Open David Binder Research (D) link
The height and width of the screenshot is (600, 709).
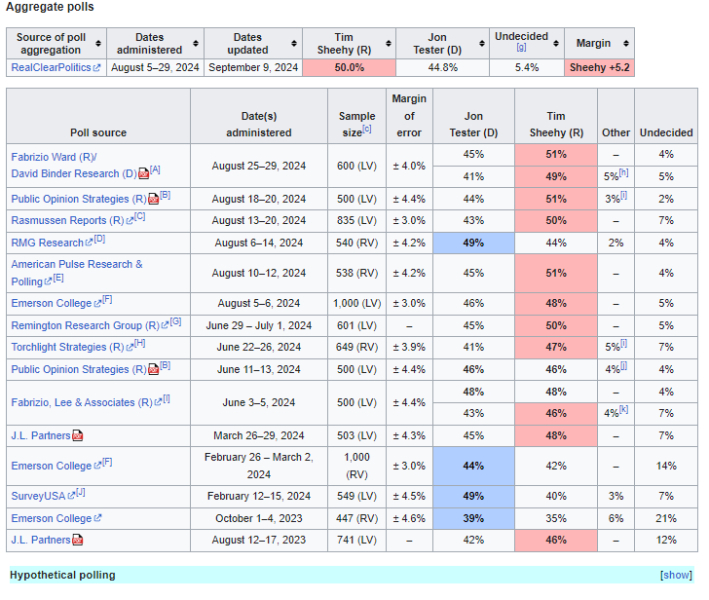[74, 174]
